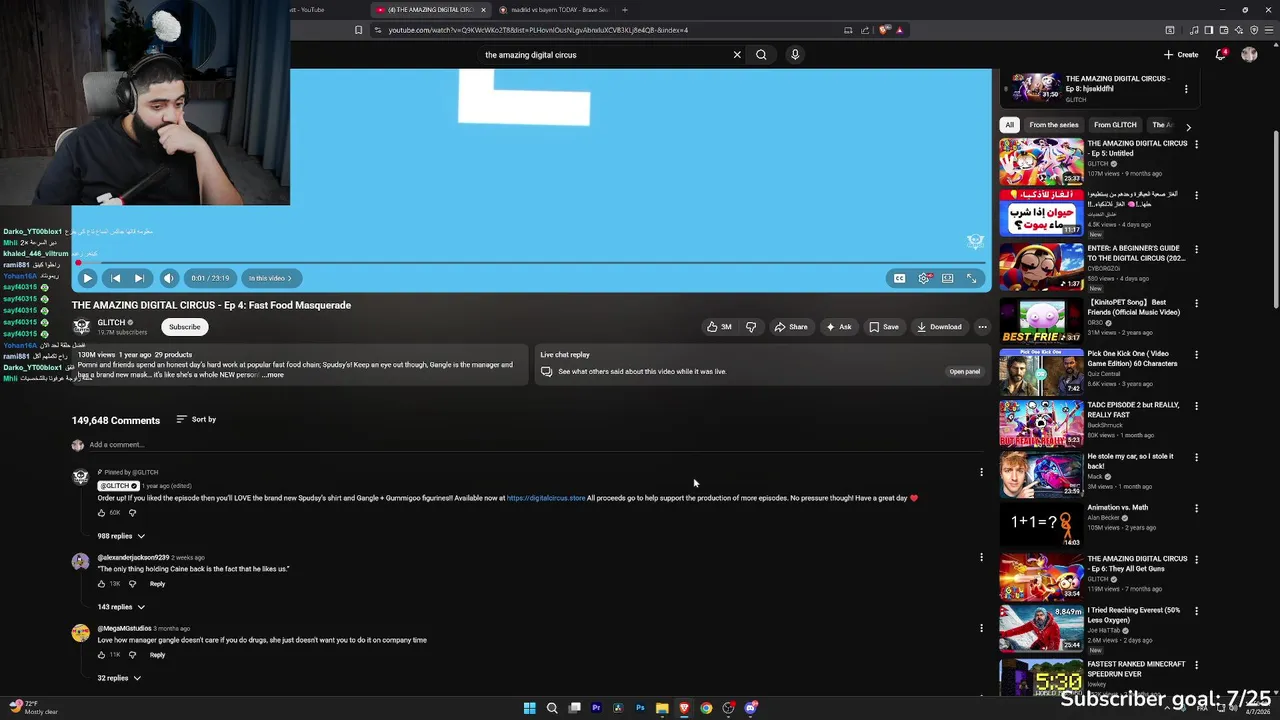Screen dimensions: 1280x720
Task: Open menu for the Ep 8 playlist item
Action: click(x=1186, y=89)
